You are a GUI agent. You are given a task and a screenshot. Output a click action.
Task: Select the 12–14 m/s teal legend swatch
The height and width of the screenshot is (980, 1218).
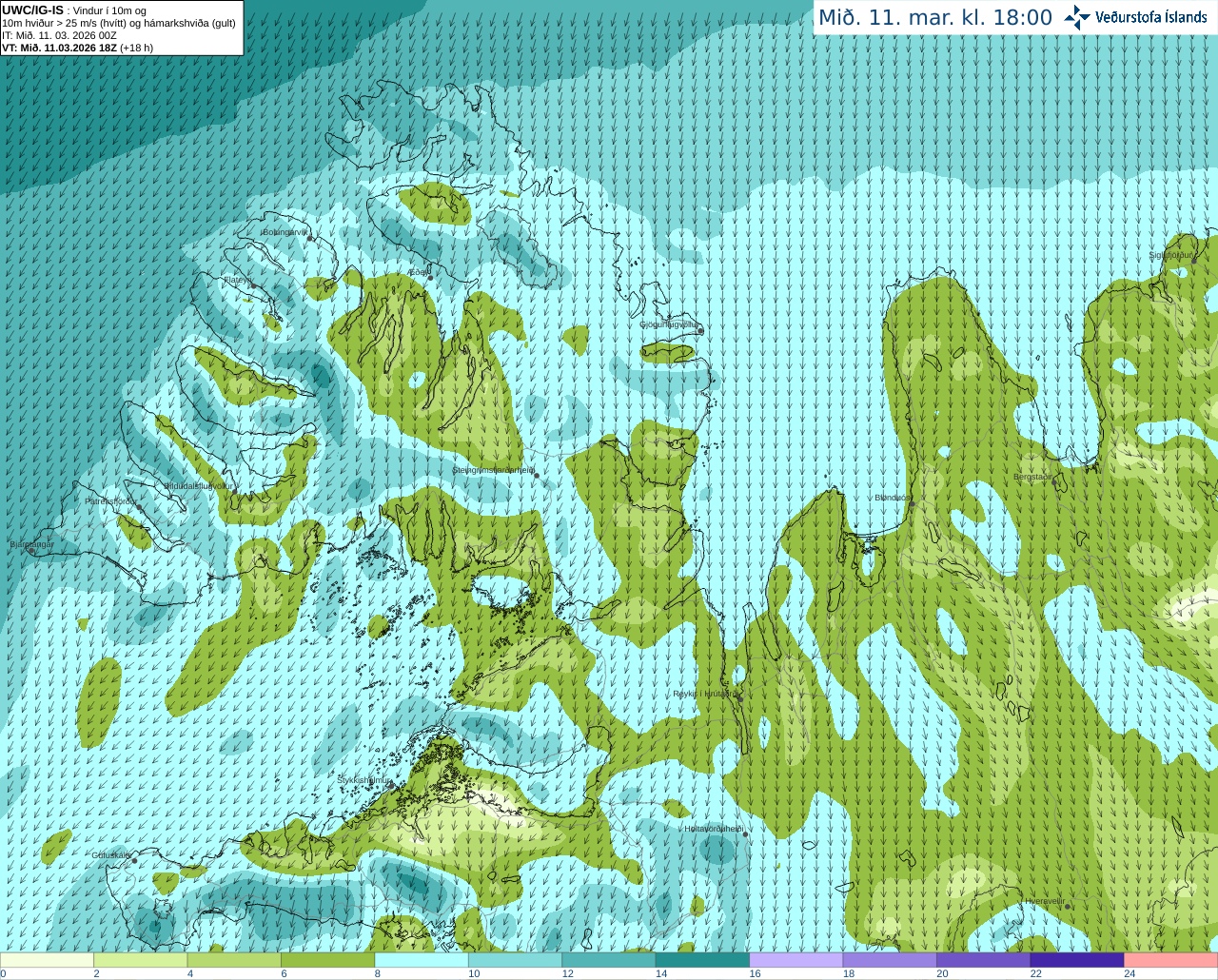point(609,960)
